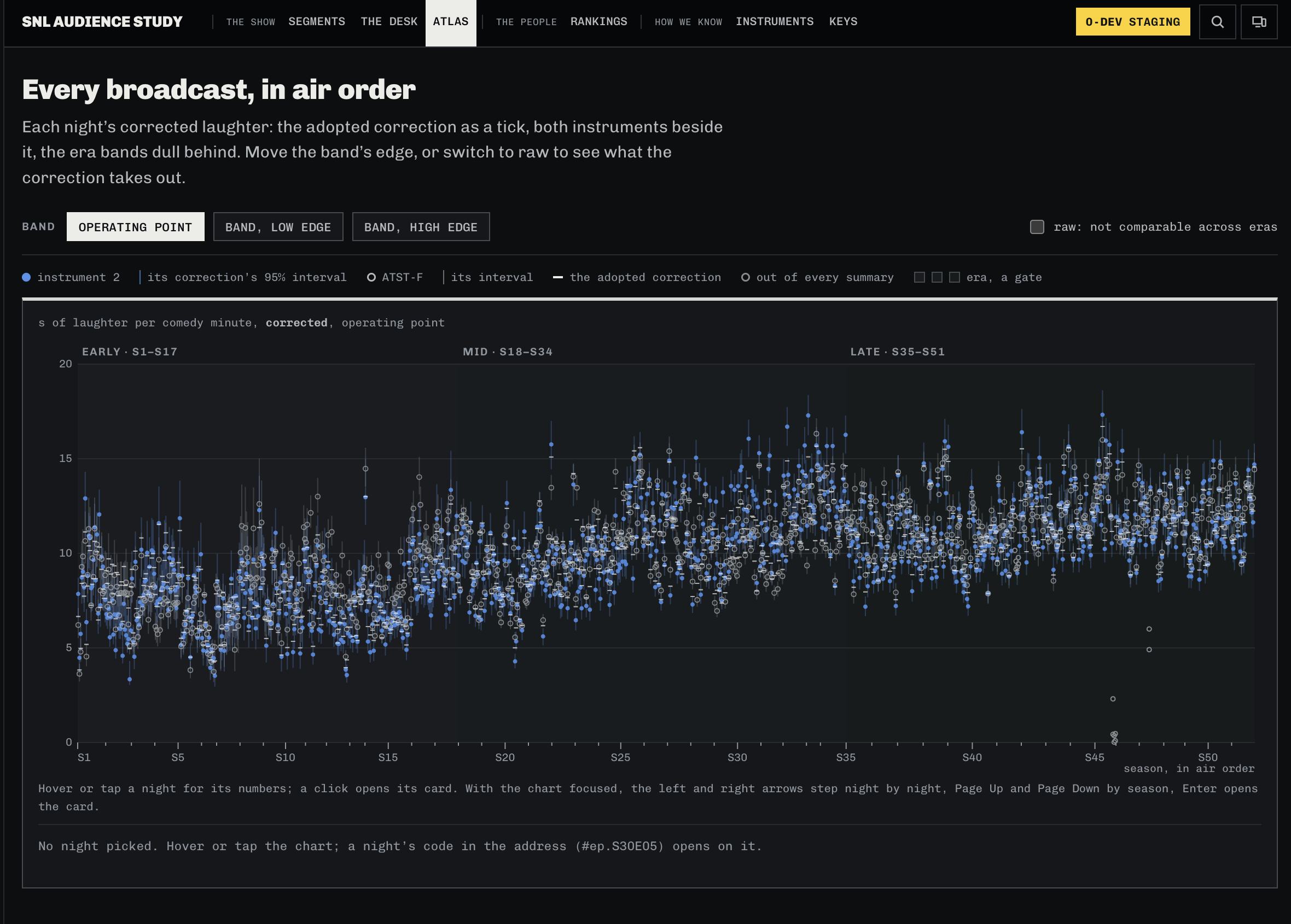This screenshot has width=1291, height=924.
Task: Click the MID · S18–S34 era label
Action: 508,352
